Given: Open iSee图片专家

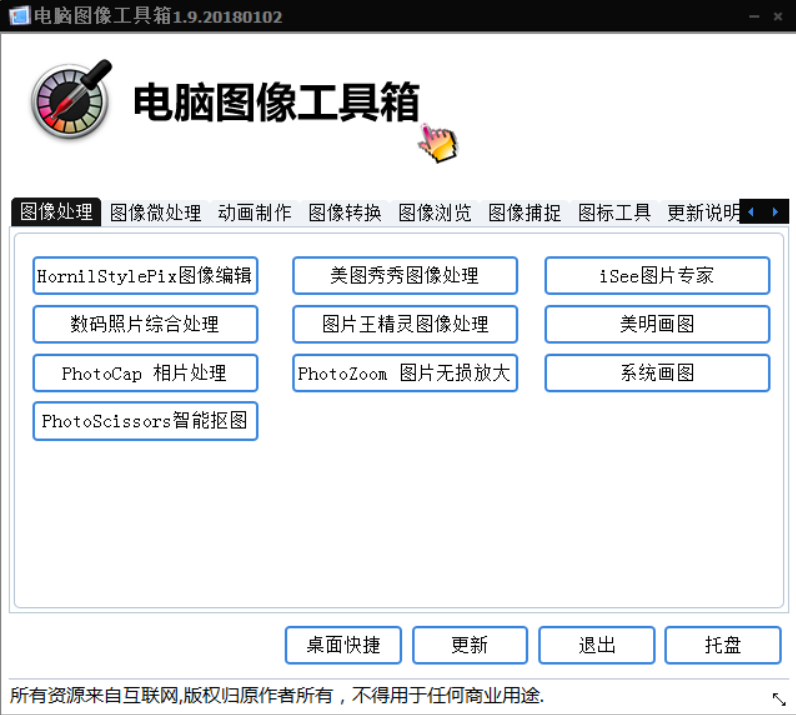Looking at the screenshot, I should (657, 276).
